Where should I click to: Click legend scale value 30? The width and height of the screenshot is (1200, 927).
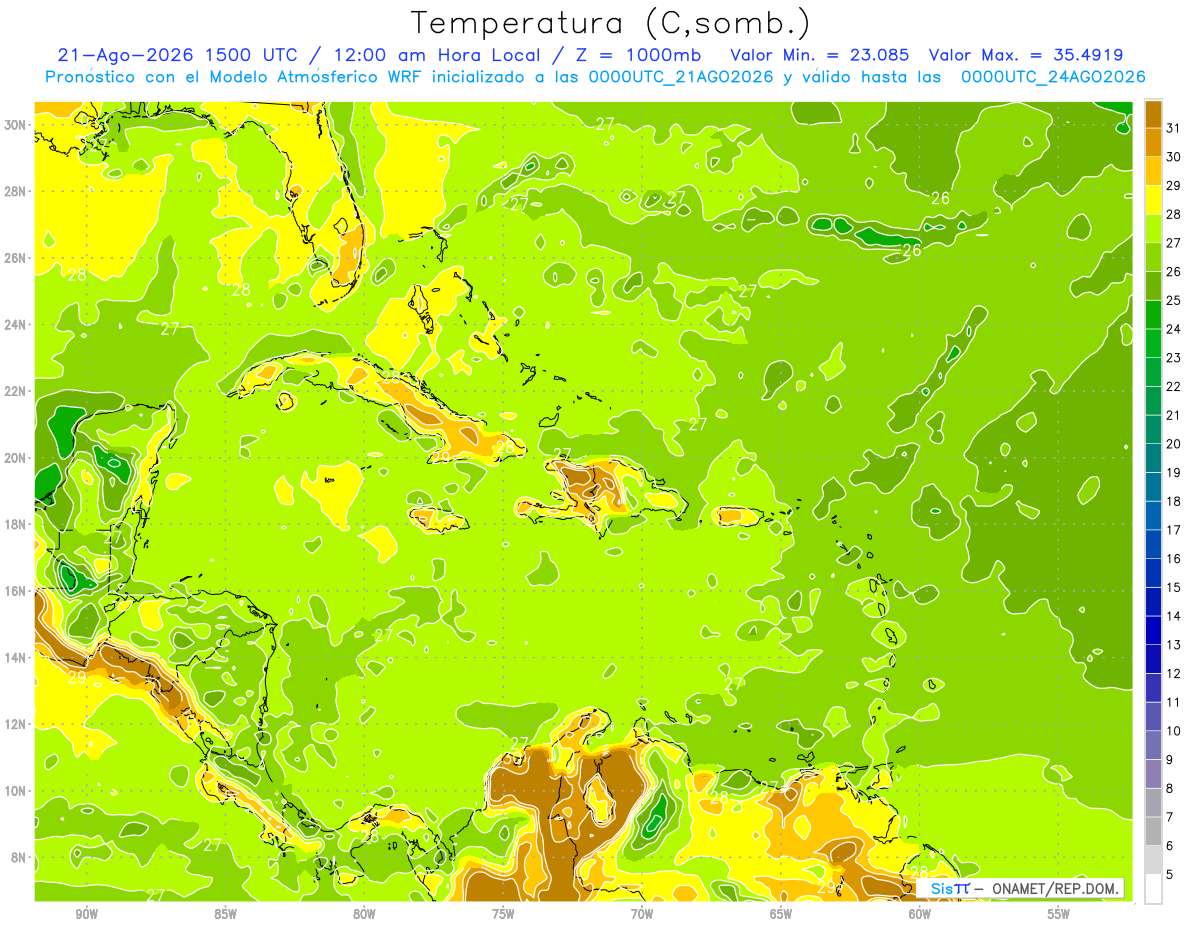(1174, 157)
